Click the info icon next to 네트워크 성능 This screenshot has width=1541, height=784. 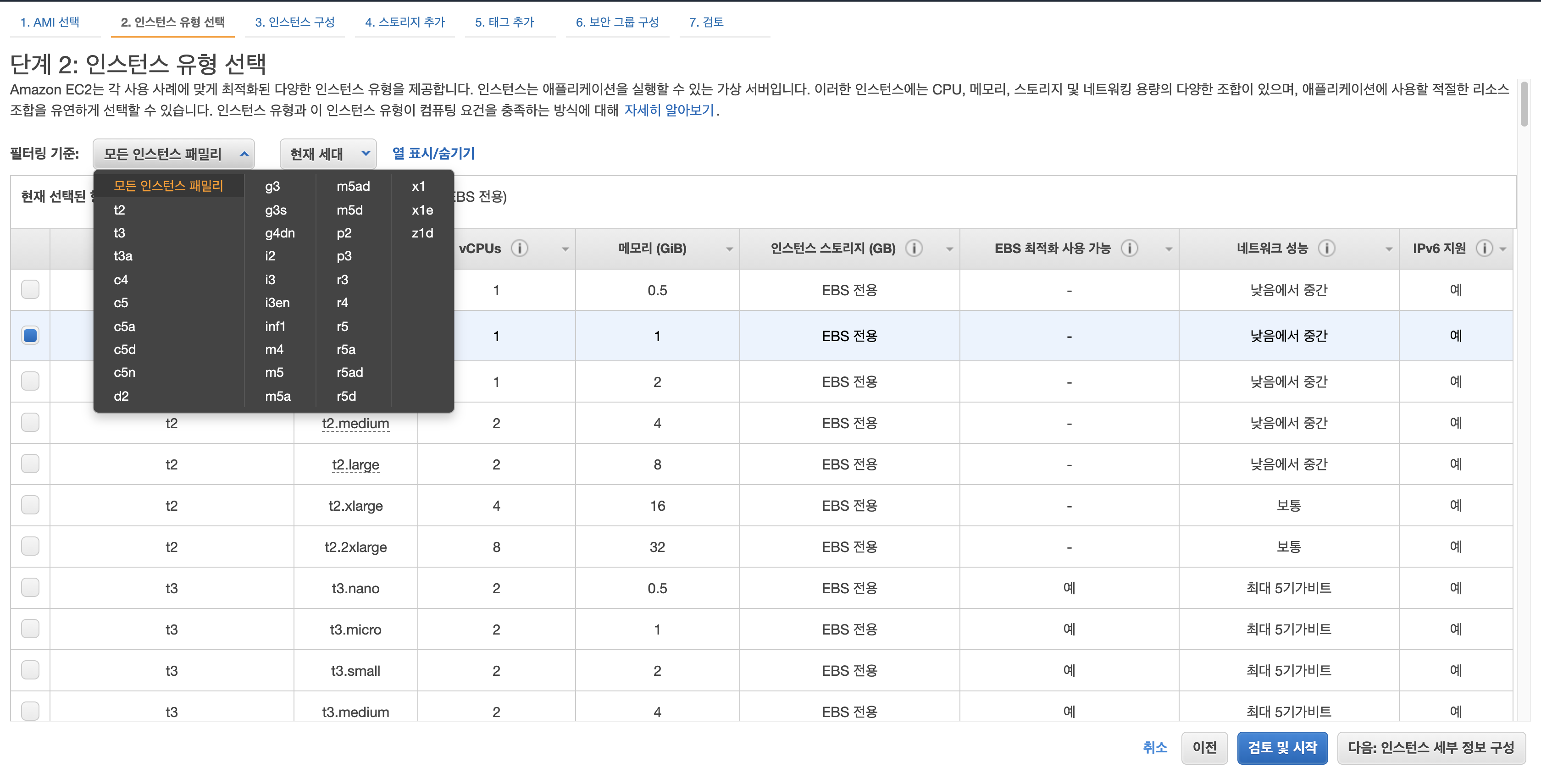click(1326, 248)
